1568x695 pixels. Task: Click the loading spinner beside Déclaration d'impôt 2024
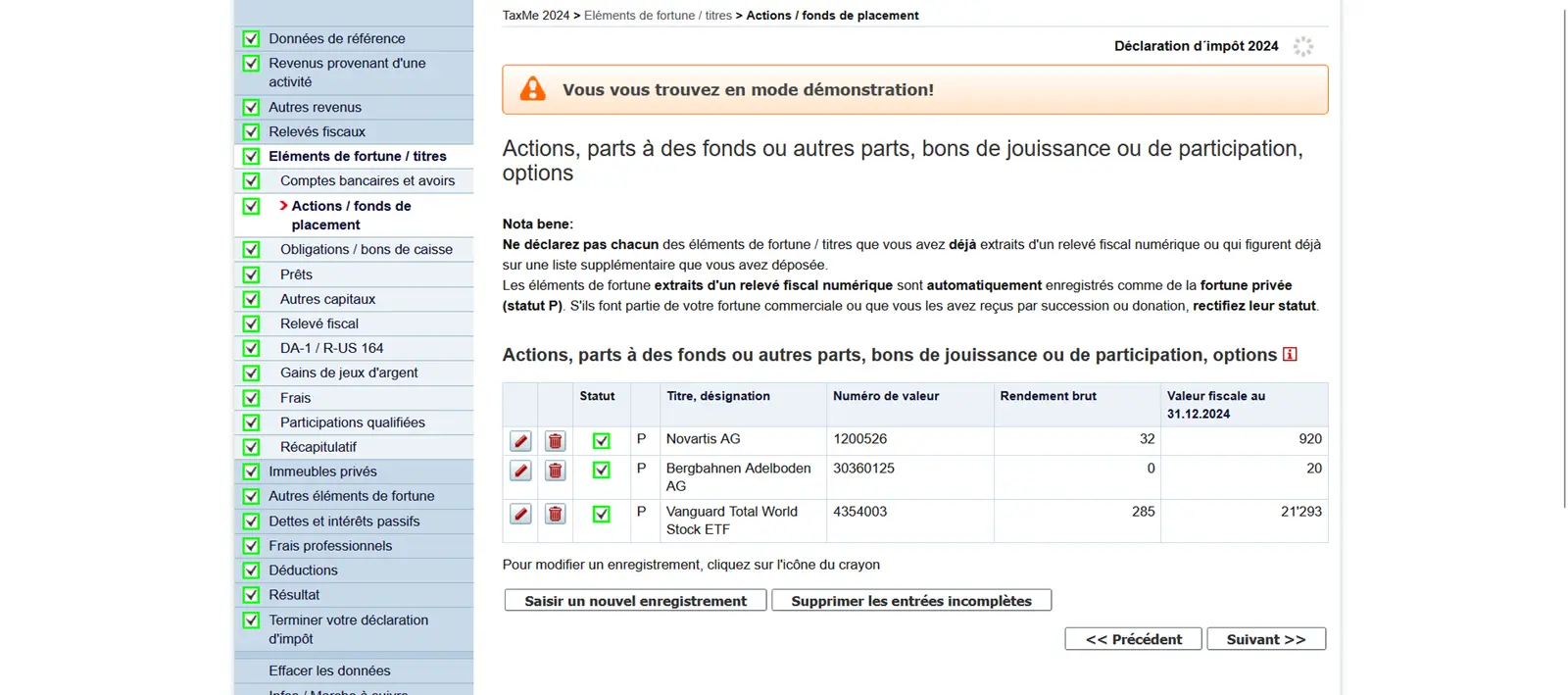point(1302,46)
